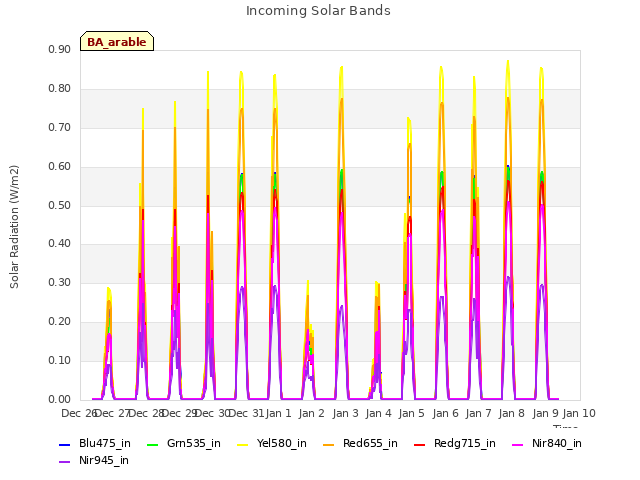Click the magenta Nir840_in legend color marker

click(518, 444)
